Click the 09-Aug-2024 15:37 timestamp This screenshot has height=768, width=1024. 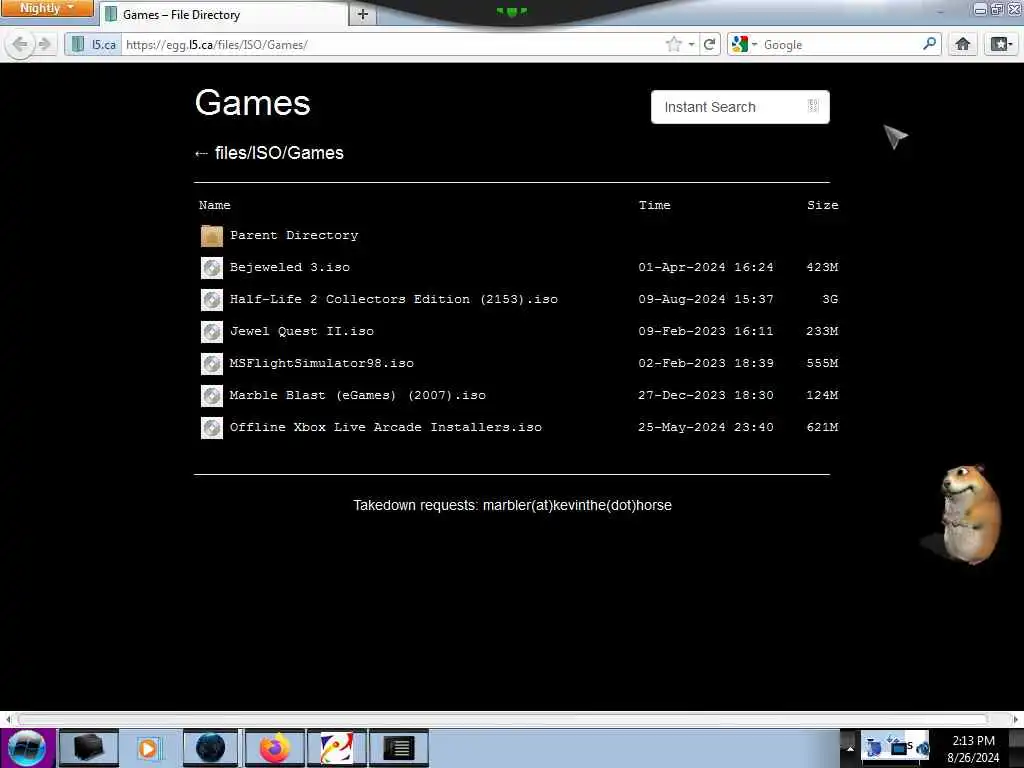coord(706,299)
